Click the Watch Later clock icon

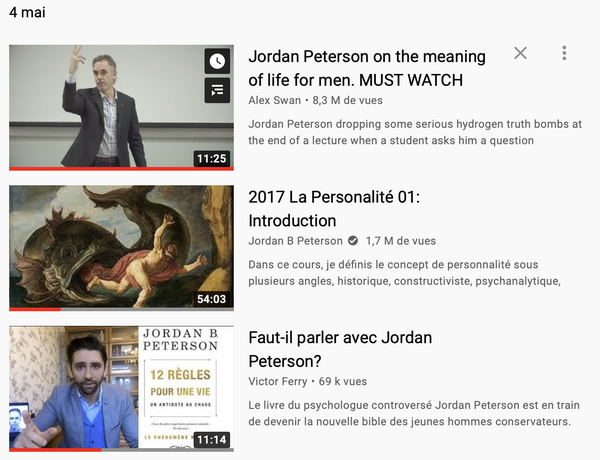point(217,61)
